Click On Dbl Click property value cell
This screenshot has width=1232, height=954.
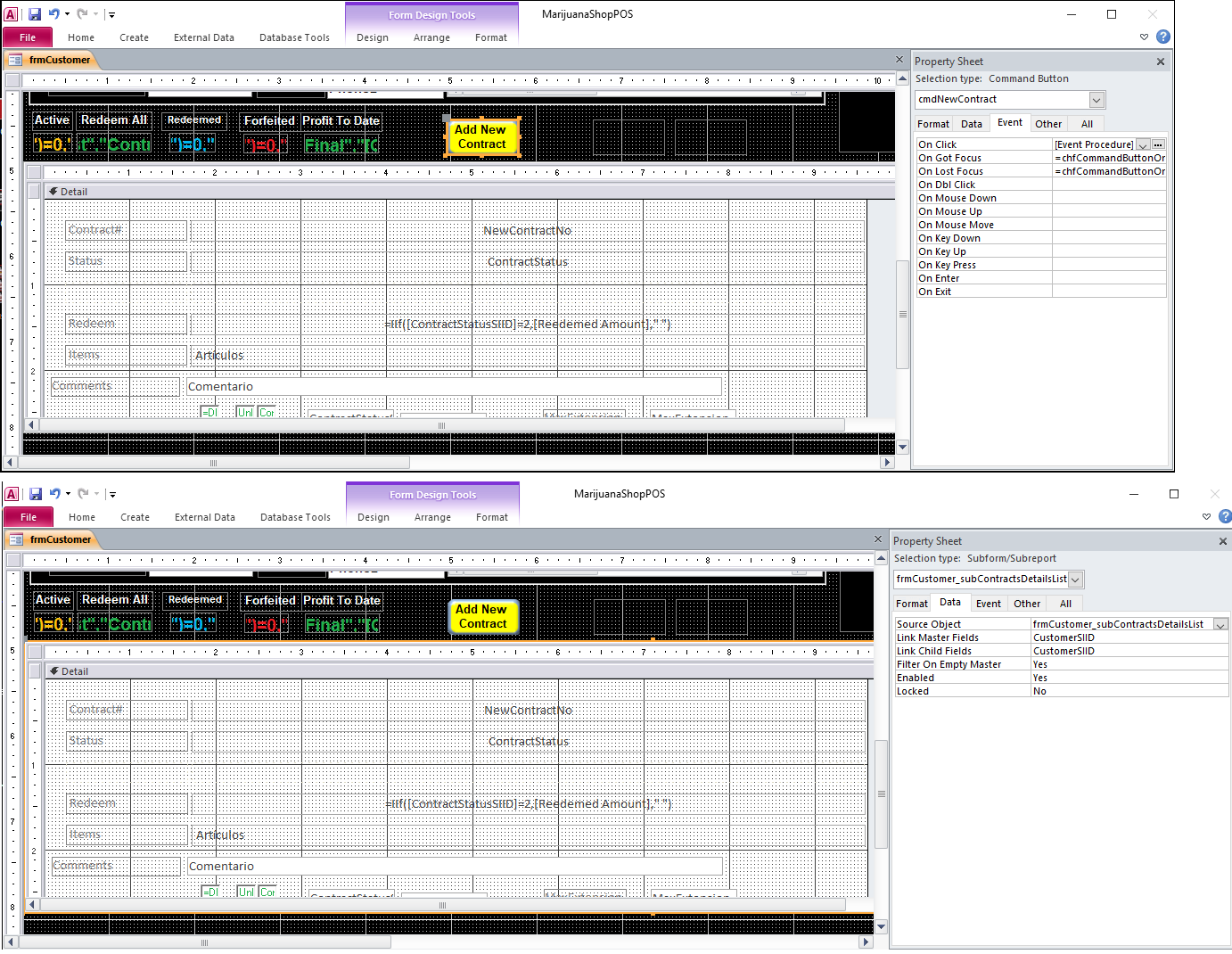click(1109, 185)
